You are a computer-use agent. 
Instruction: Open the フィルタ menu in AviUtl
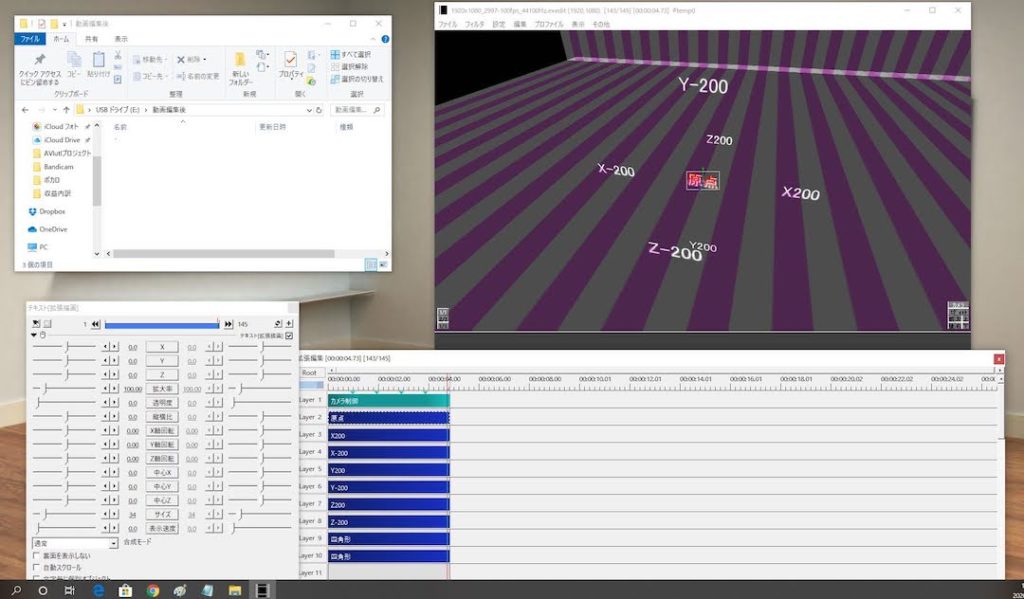tap(474, 24)
